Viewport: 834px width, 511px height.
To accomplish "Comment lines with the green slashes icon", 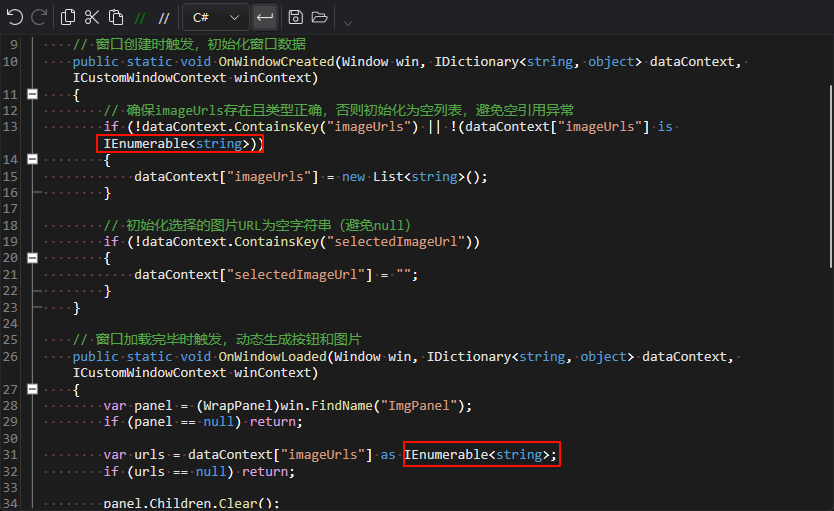I will pyautogui.click(x=140, y=19).
